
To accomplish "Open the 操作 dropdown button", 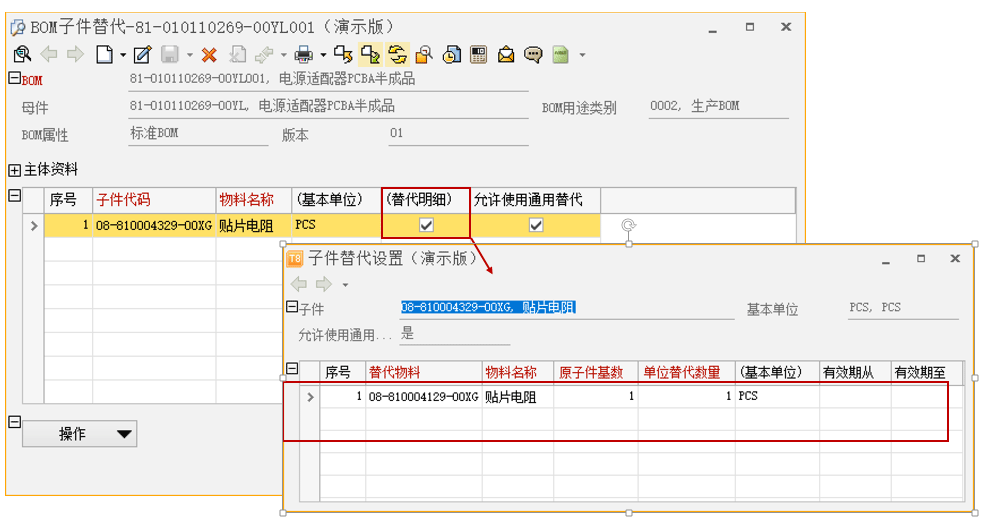I will (79, 434).
